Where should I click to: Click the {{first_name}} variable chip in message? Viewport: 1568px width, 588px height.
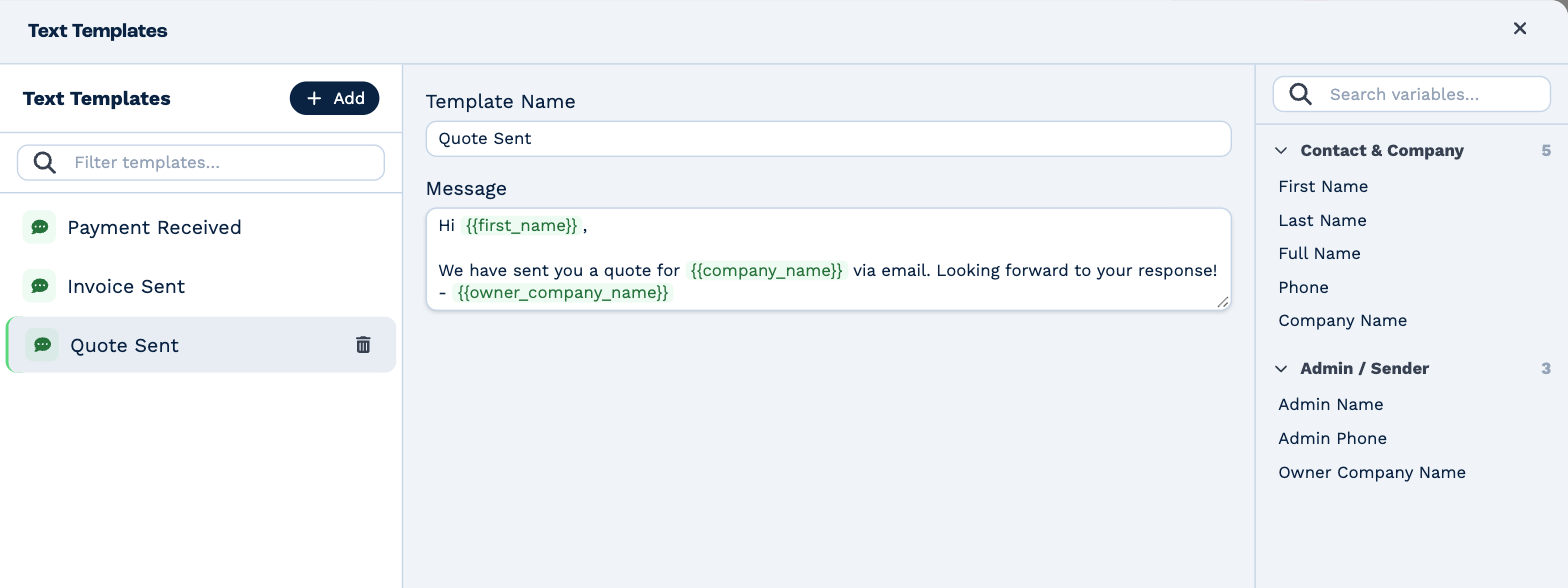pos(522,226)
